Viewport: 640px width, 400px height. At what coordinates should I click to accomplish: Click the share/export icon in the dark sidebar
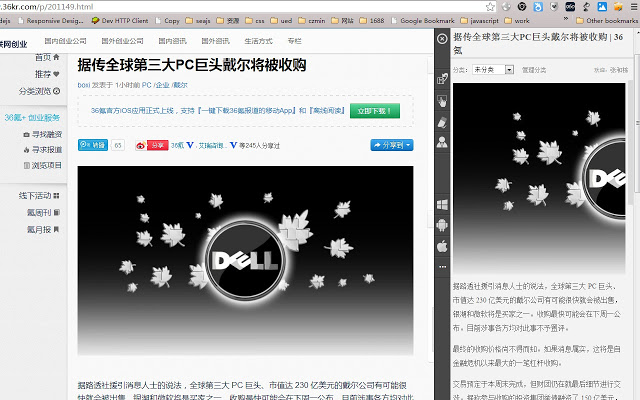pyautogui.click(x=442, y=78)
